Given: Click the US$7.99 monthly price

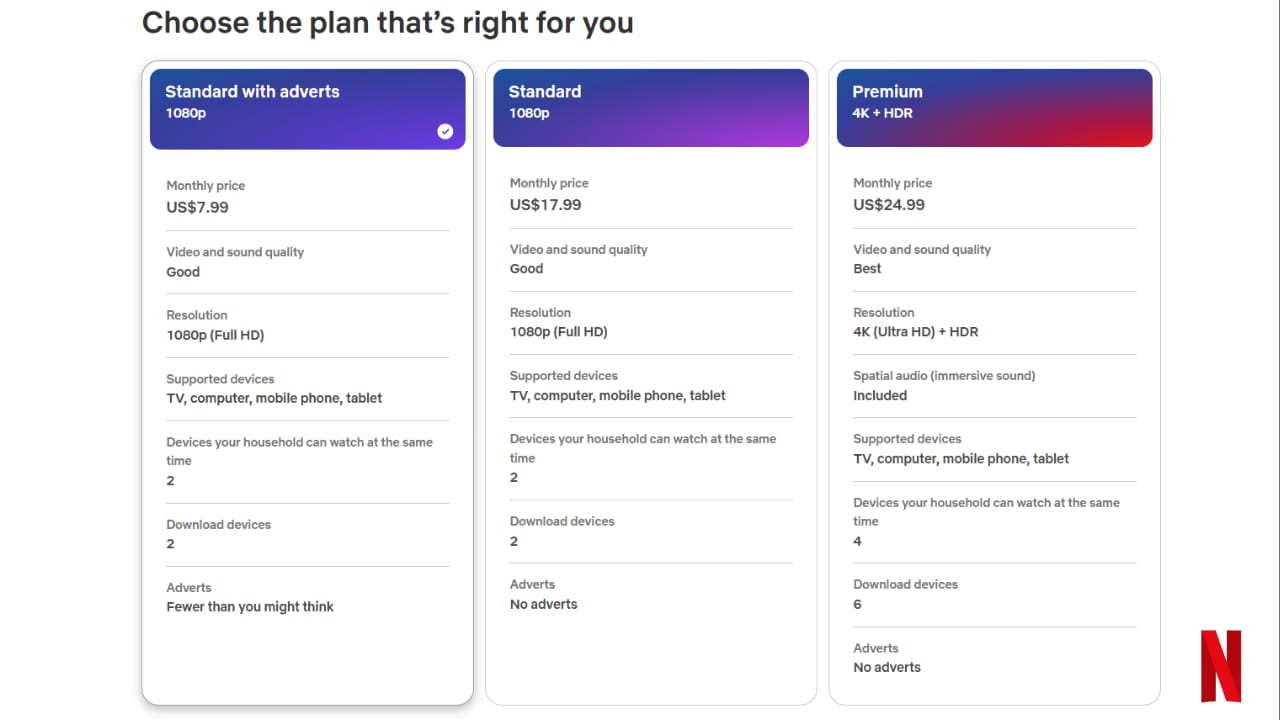Looking at the screenshot, I should coord(198,207).
